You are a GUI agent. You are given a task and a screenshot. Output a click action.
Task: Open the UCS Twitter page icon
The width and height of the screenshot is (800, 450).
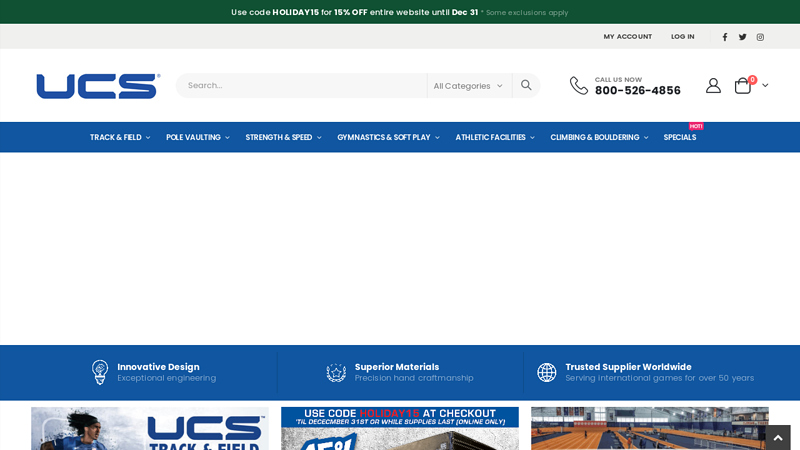click(x=742, y=37)
